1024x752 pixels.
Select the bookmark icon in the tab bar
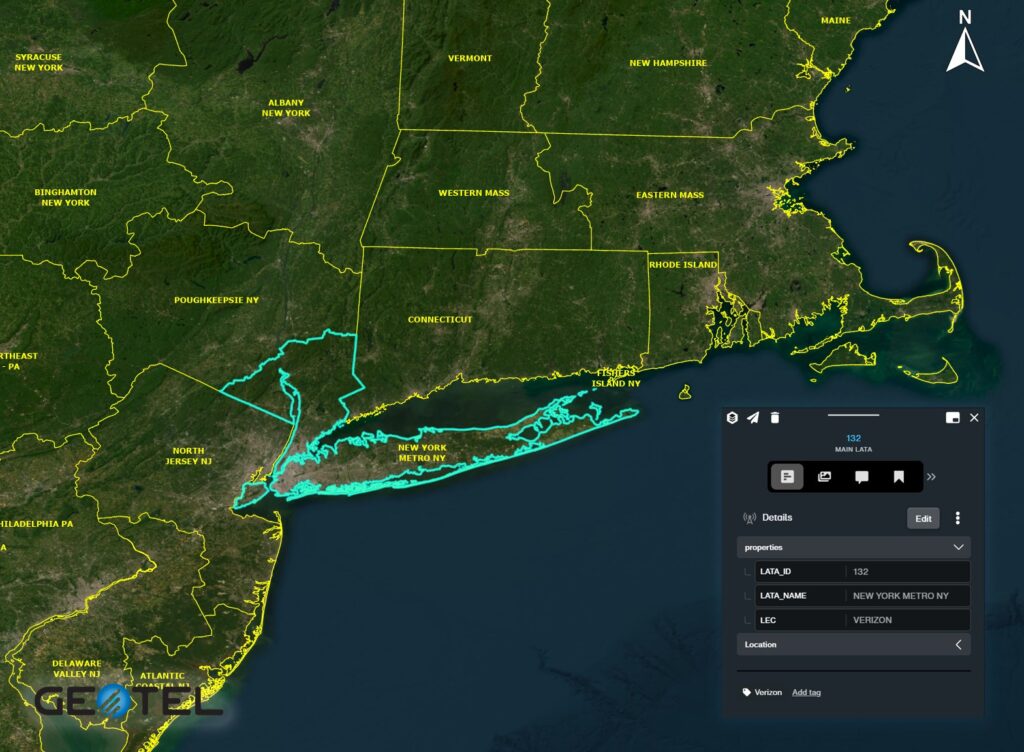tap(898, 477)
